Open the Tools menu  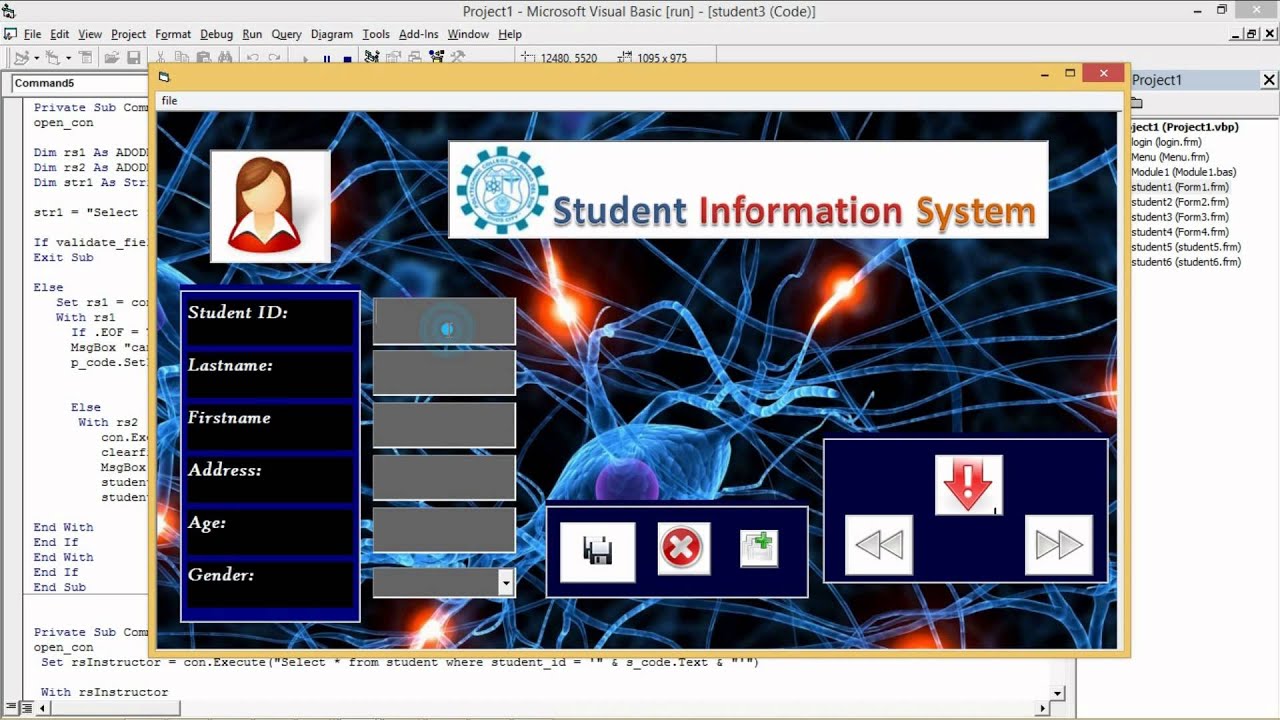tap(376, 34)
